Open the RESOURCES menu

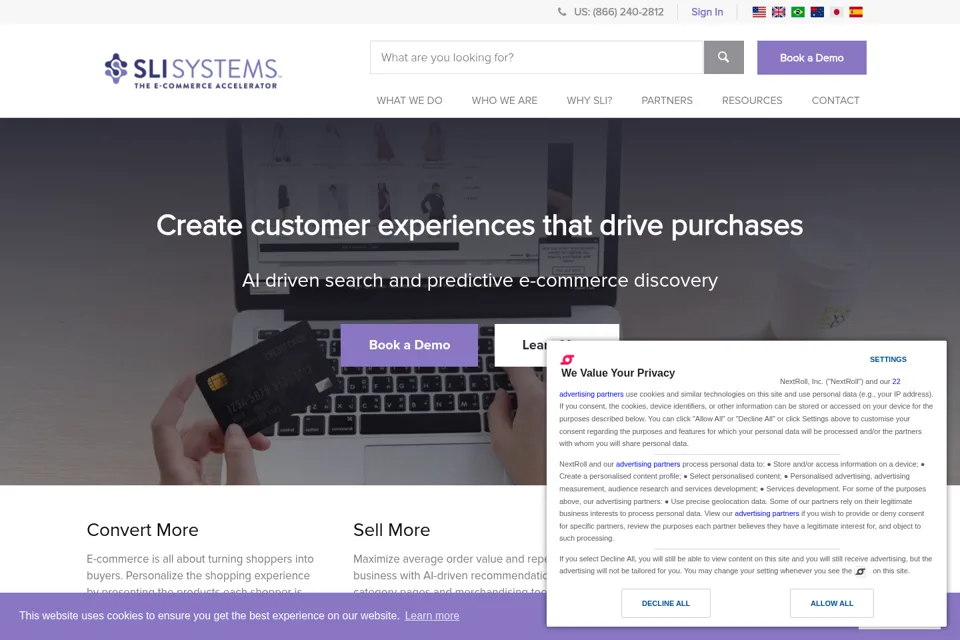click(x=752, y=100)
